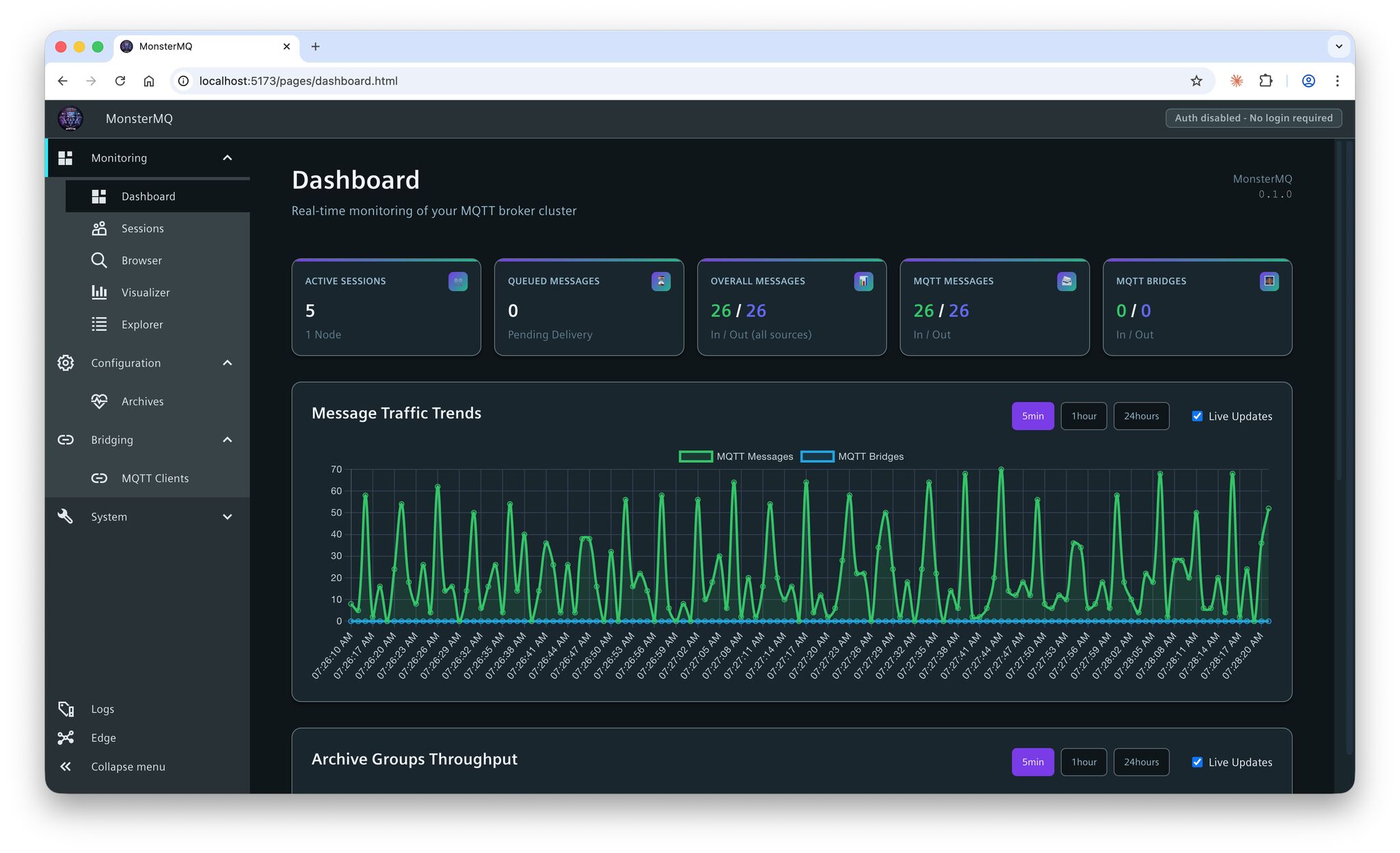Click the Visualizer bar chart icon

(99, 293)
